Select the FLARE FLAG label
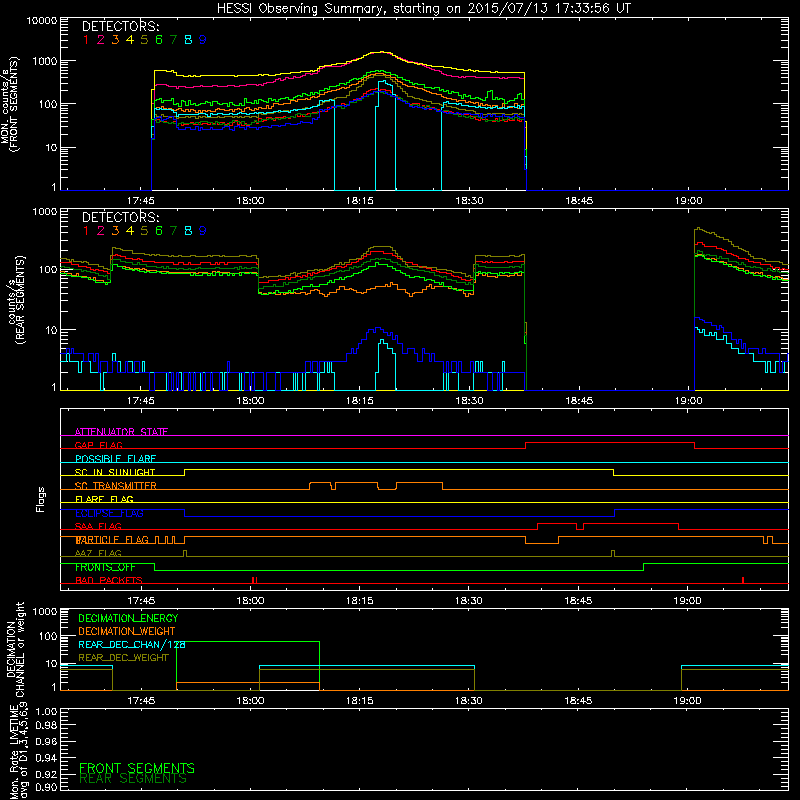Viewport: 800px width, 800px height. [x=104, y=499]
